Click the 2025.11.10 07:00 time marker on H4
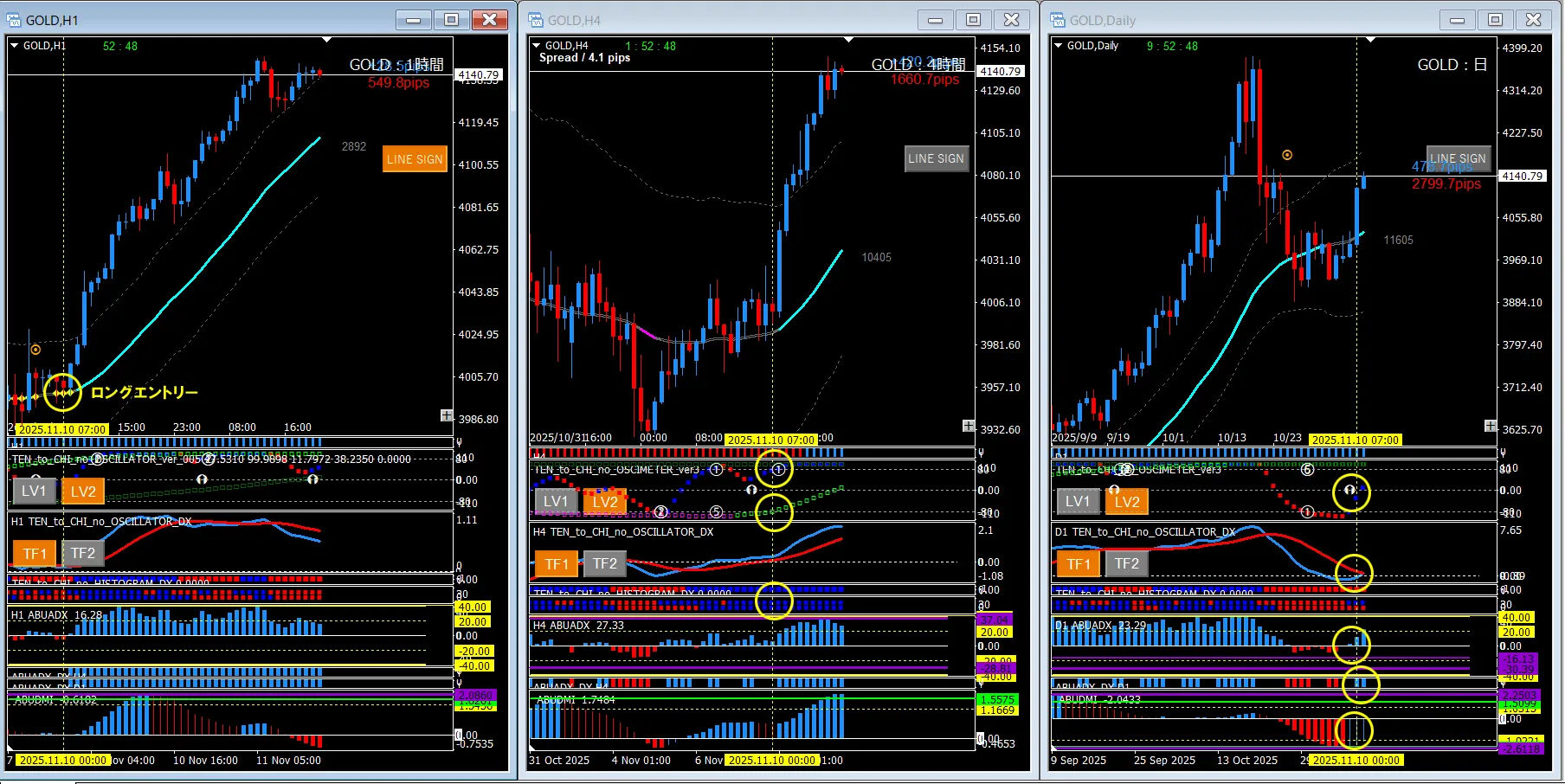1565x784 pixels. click(x=771, y=440)
